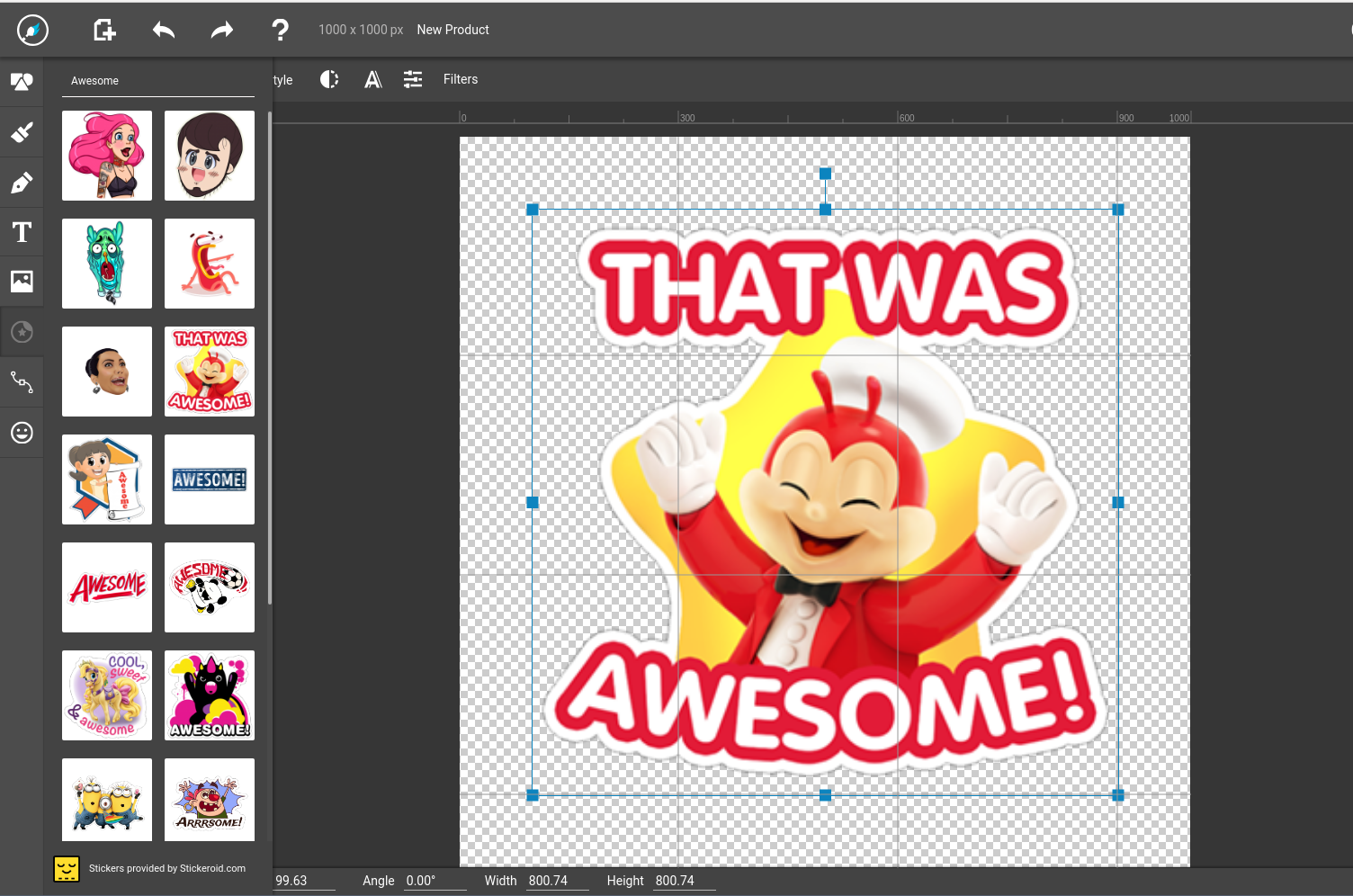Click the Angle value field
Viewport: 1353px width, 896px height.
coord(435,881)
